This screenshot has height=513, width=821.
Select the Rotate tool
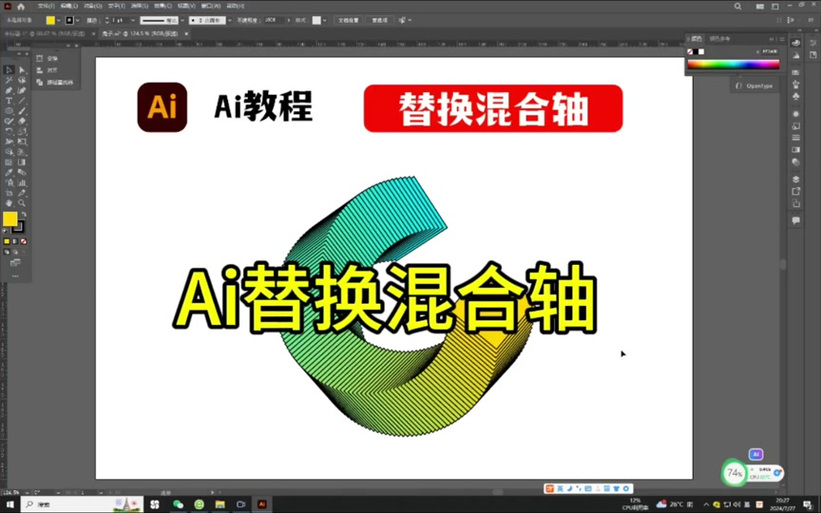(x=9, y=131)
